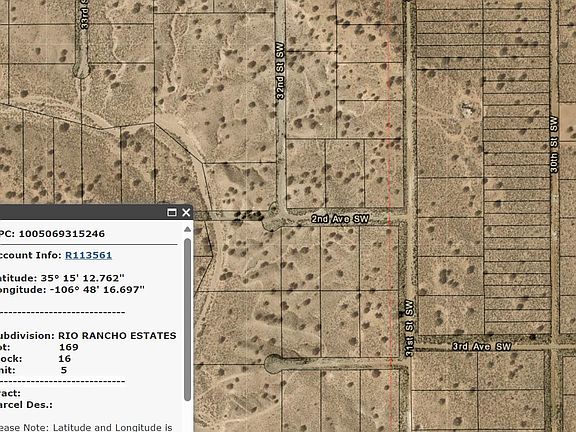Click the 3rd Ave SW street label
This screenshot has width=576, height=432.
tap(482, 346)
